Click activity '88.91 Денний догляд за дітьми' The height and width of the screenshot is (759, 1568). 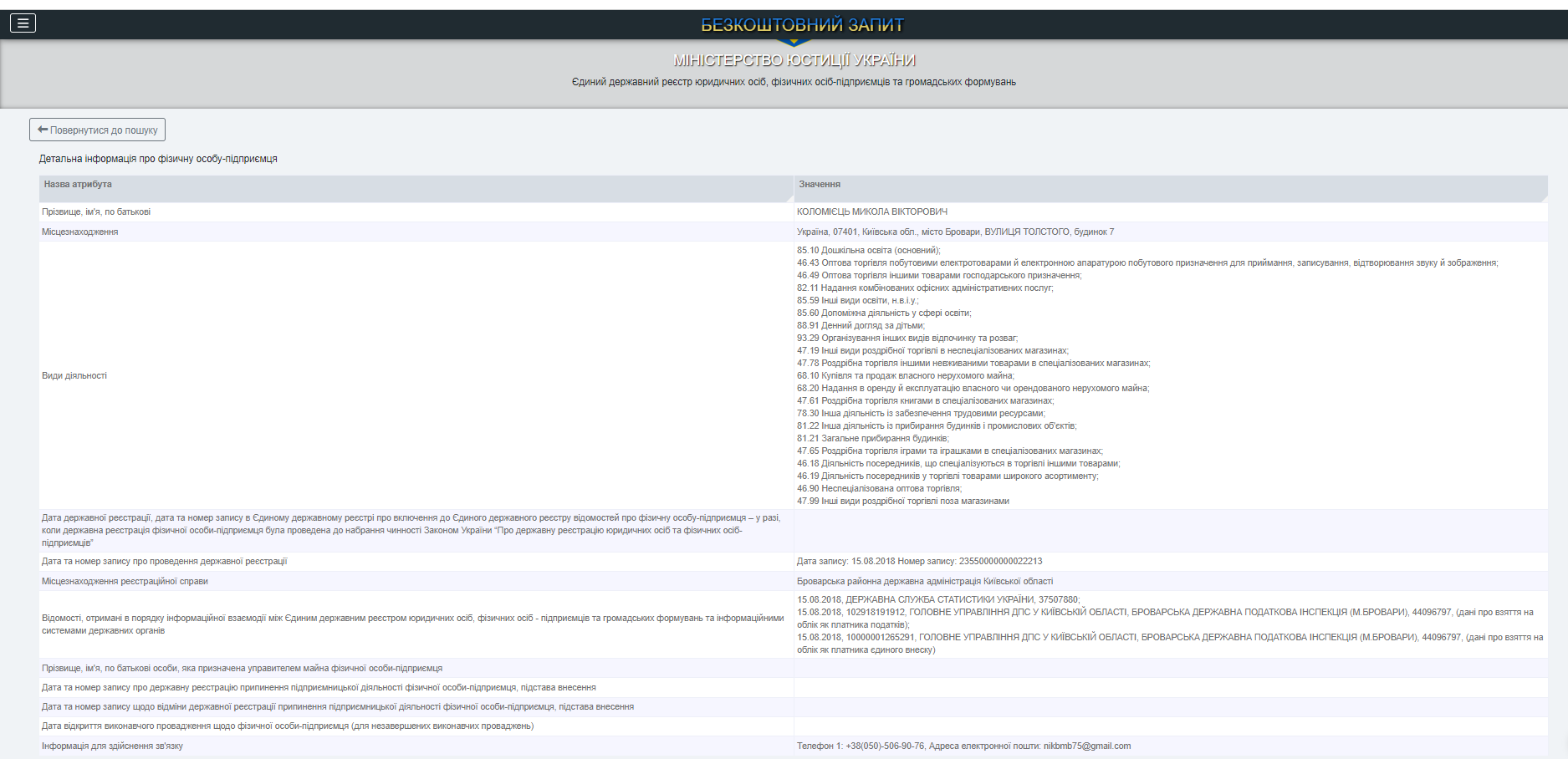pos(861,326)
